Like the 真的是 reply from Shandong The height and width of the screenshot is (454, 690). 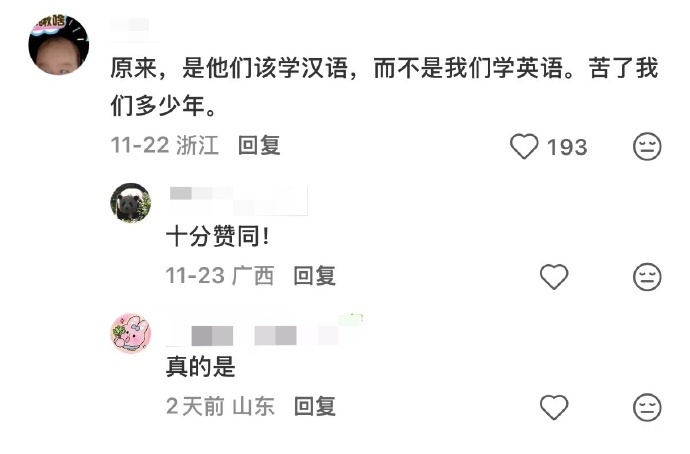pyautogui.click(x=554, y=407)
